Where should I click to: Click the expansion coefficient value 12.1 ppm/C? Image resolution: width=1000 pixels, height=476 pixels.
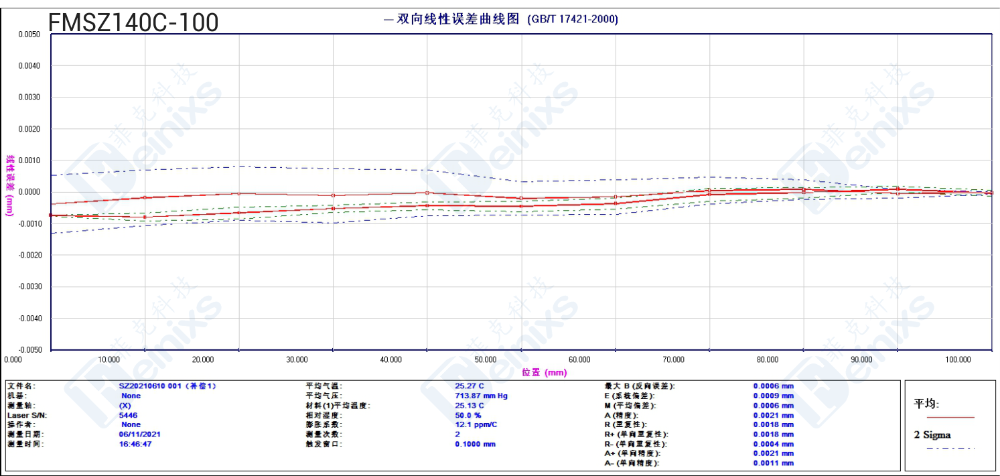coord(476,425)
